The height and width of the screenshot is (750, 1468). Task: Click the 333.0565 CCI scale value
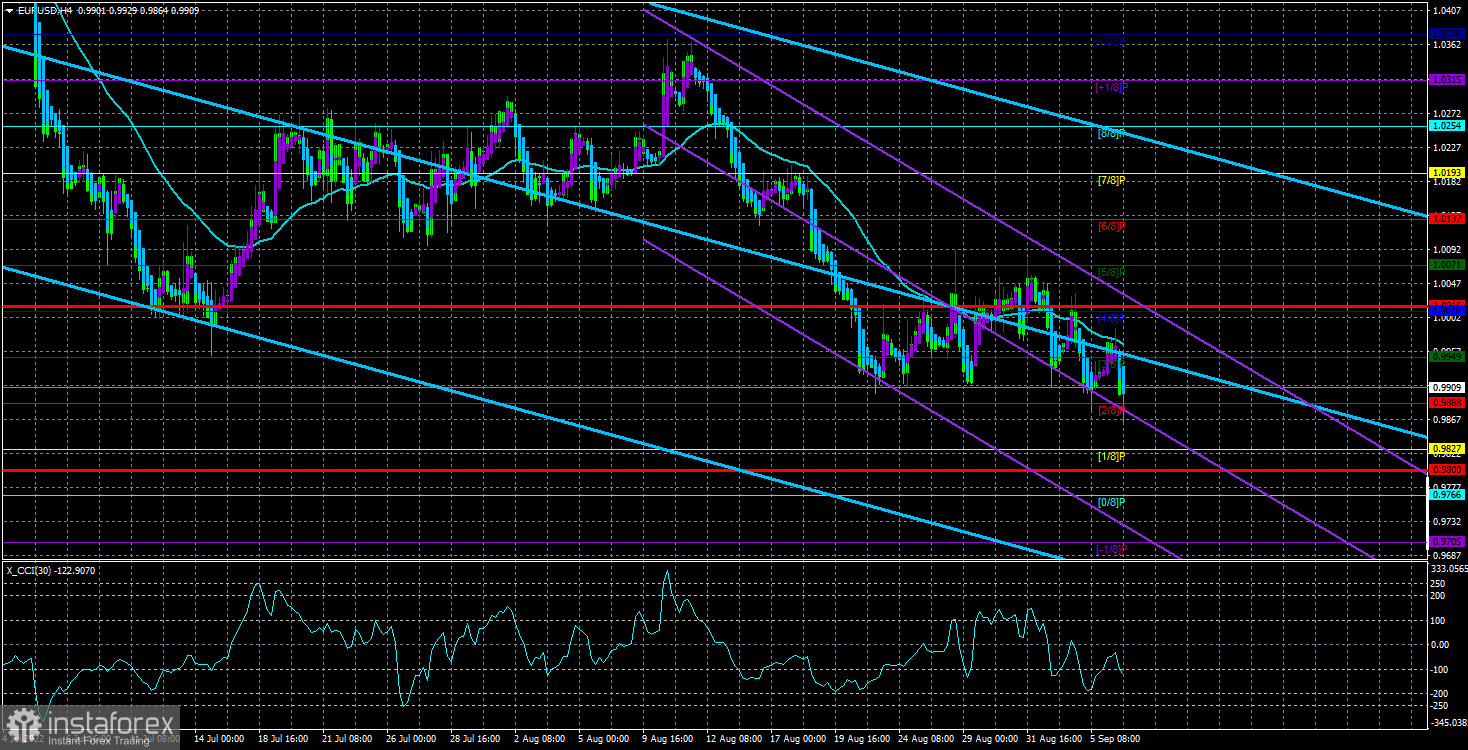click(x=1448, y=568)
